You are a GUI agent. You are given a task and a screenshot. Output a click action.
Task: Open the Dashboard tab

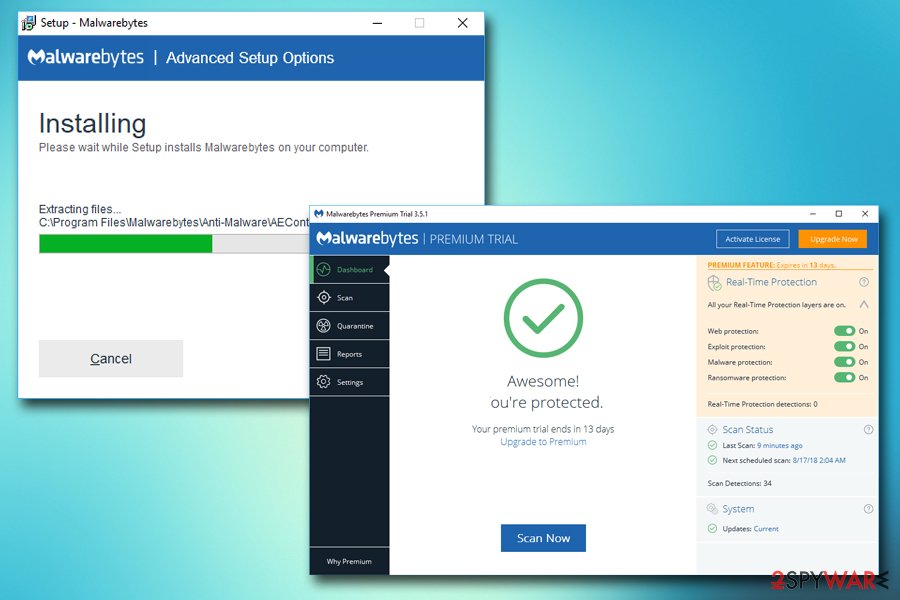click(x=350, y=269)
